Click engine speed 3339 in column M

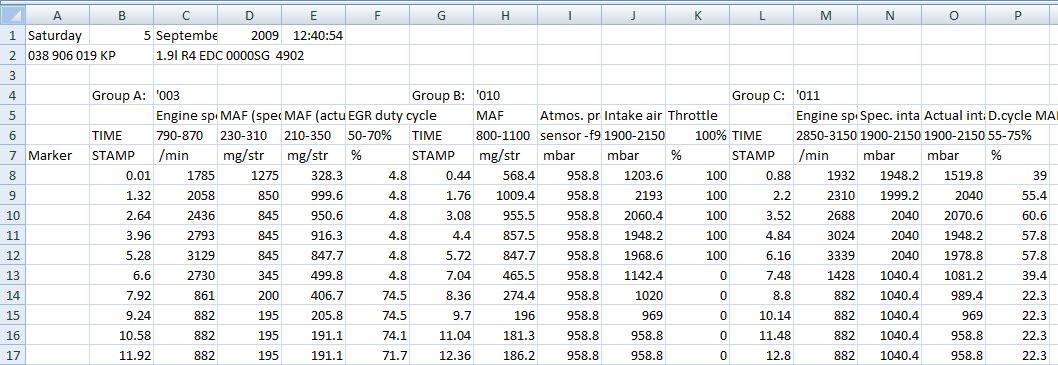point(825,256)
